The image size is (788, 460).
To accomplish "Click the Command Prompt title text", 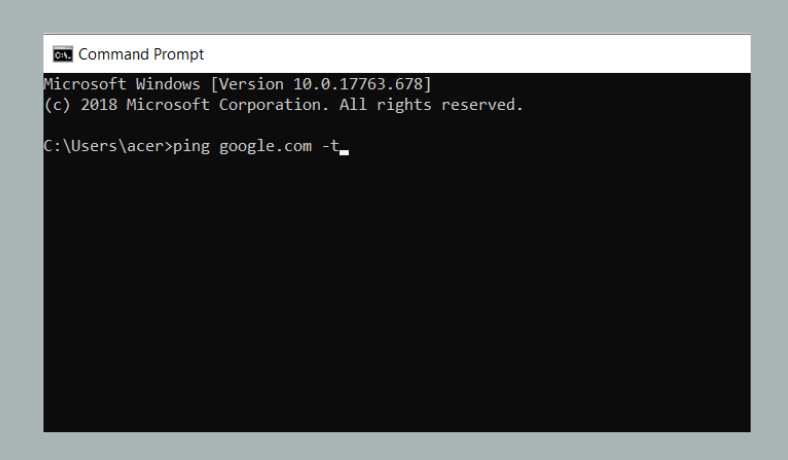I will (x=141, y=54).
